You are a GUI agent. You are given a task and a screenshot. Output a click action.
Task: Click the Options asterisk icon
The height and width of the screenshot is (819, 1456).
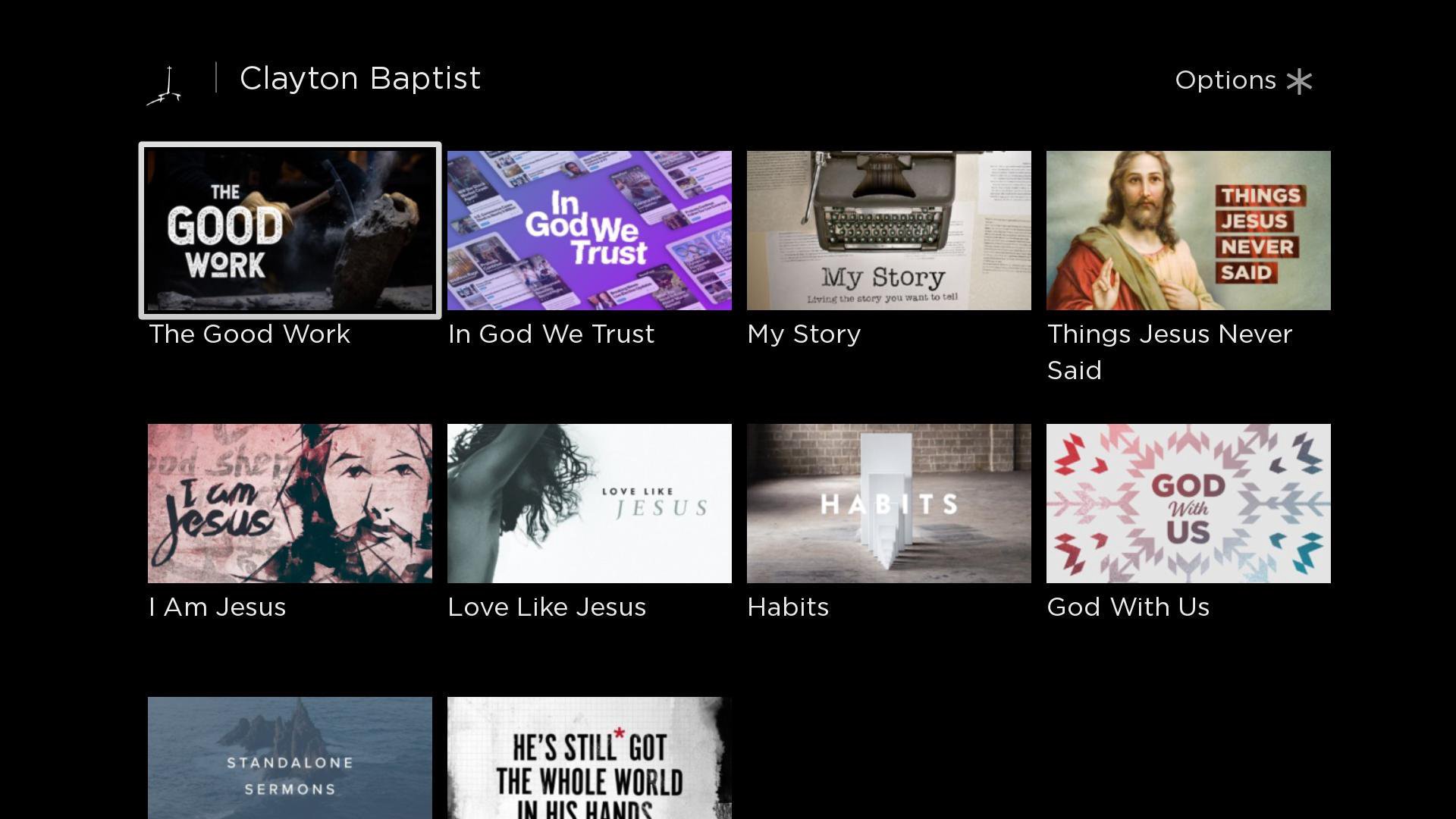(x=1299, y=81)
